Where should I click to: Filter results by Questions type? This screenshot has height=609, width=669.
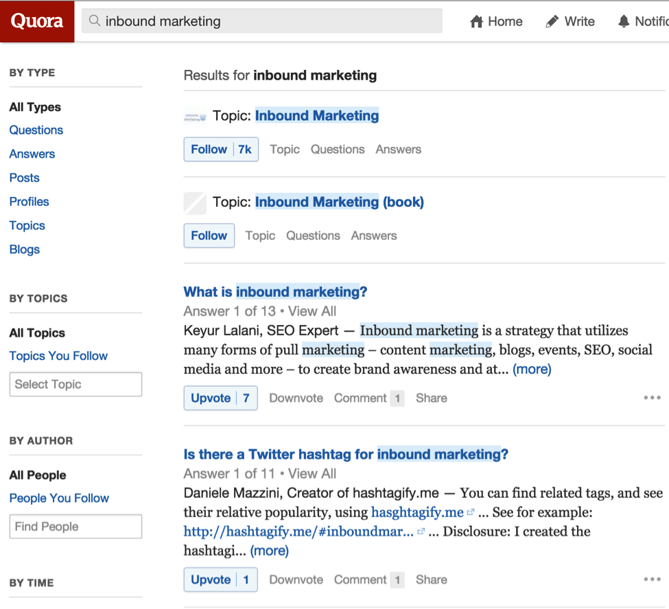pos(36,130)
